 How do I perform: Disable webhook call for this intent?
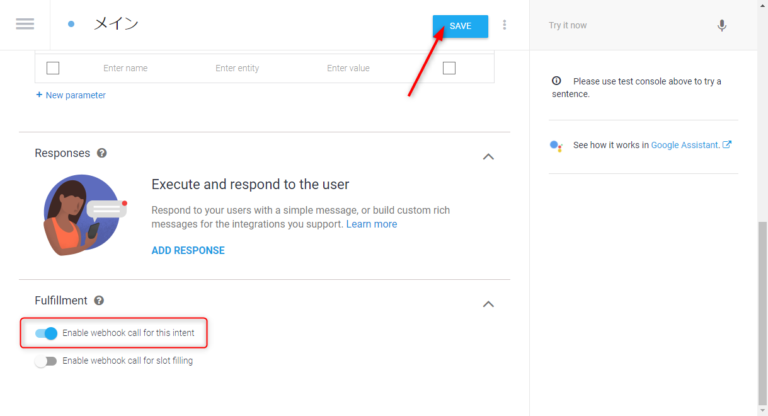click(46, 333)
